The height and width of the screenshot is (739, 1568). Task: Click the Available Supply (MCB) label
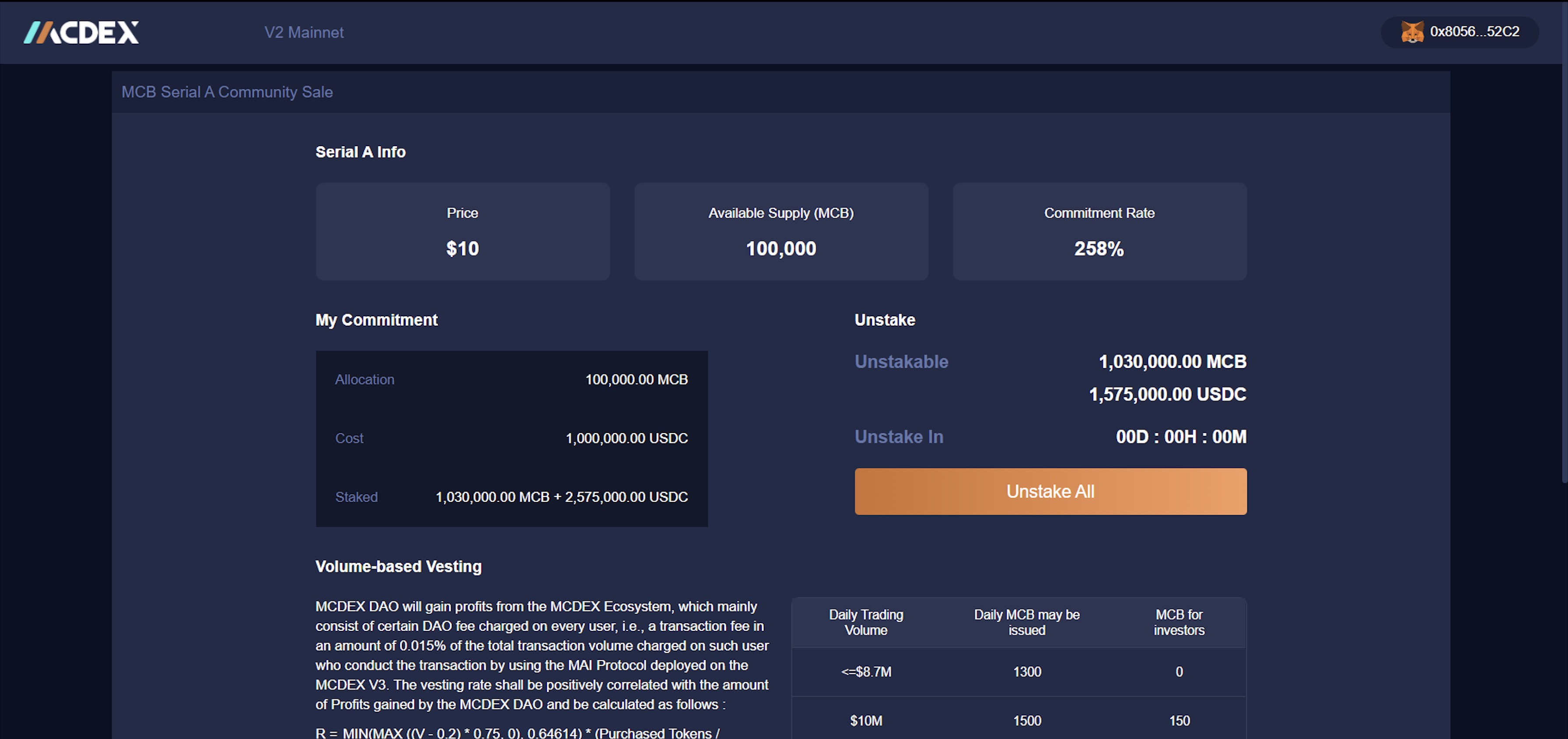[x=781, y=213]
